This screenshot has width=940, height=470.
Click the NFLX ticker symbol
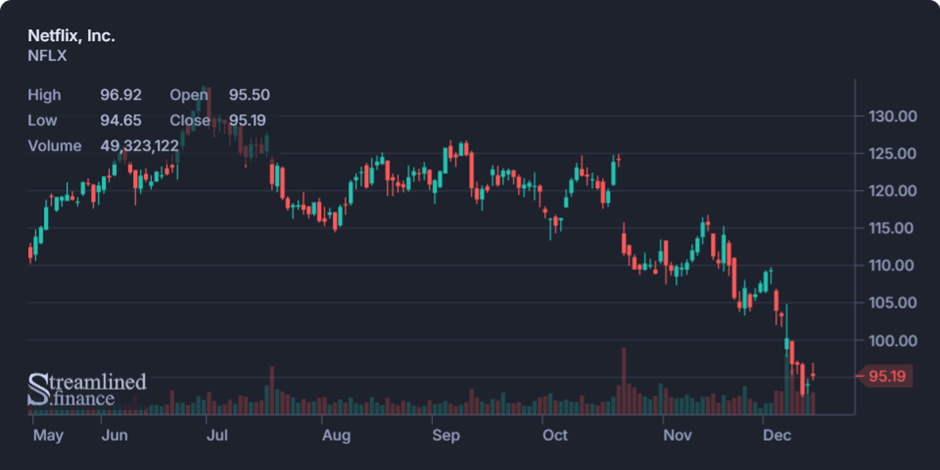(x=47, y=56)
